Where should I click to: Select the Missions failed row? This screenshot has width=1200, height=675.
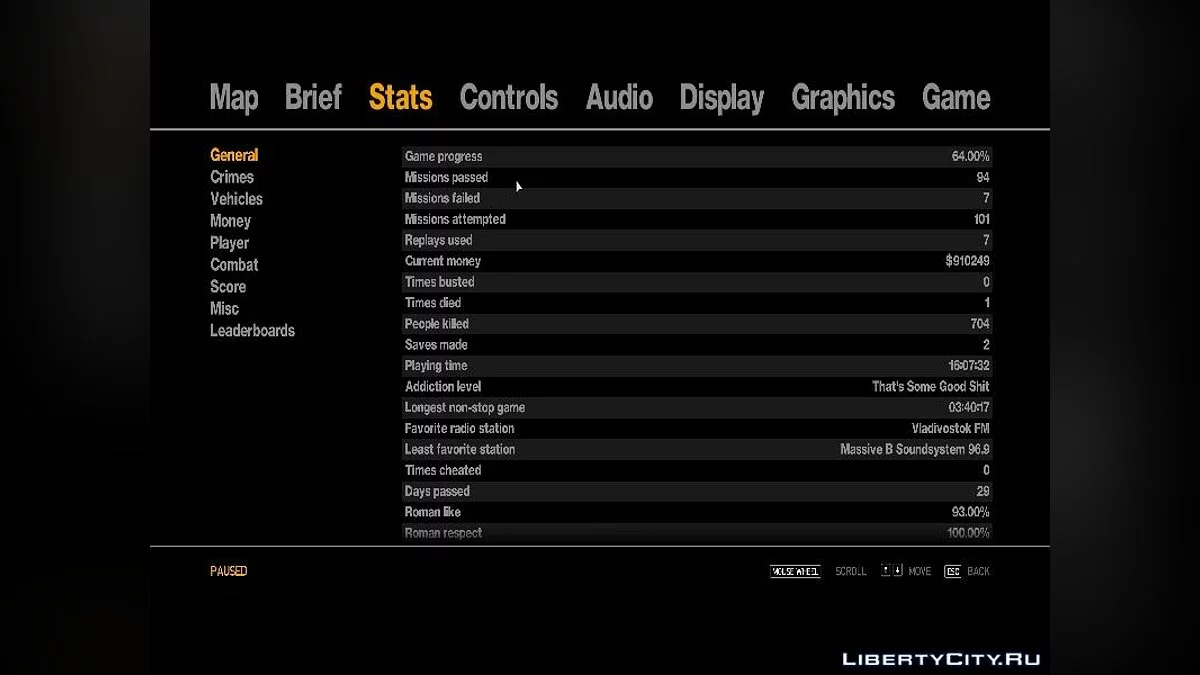(697, 198)
